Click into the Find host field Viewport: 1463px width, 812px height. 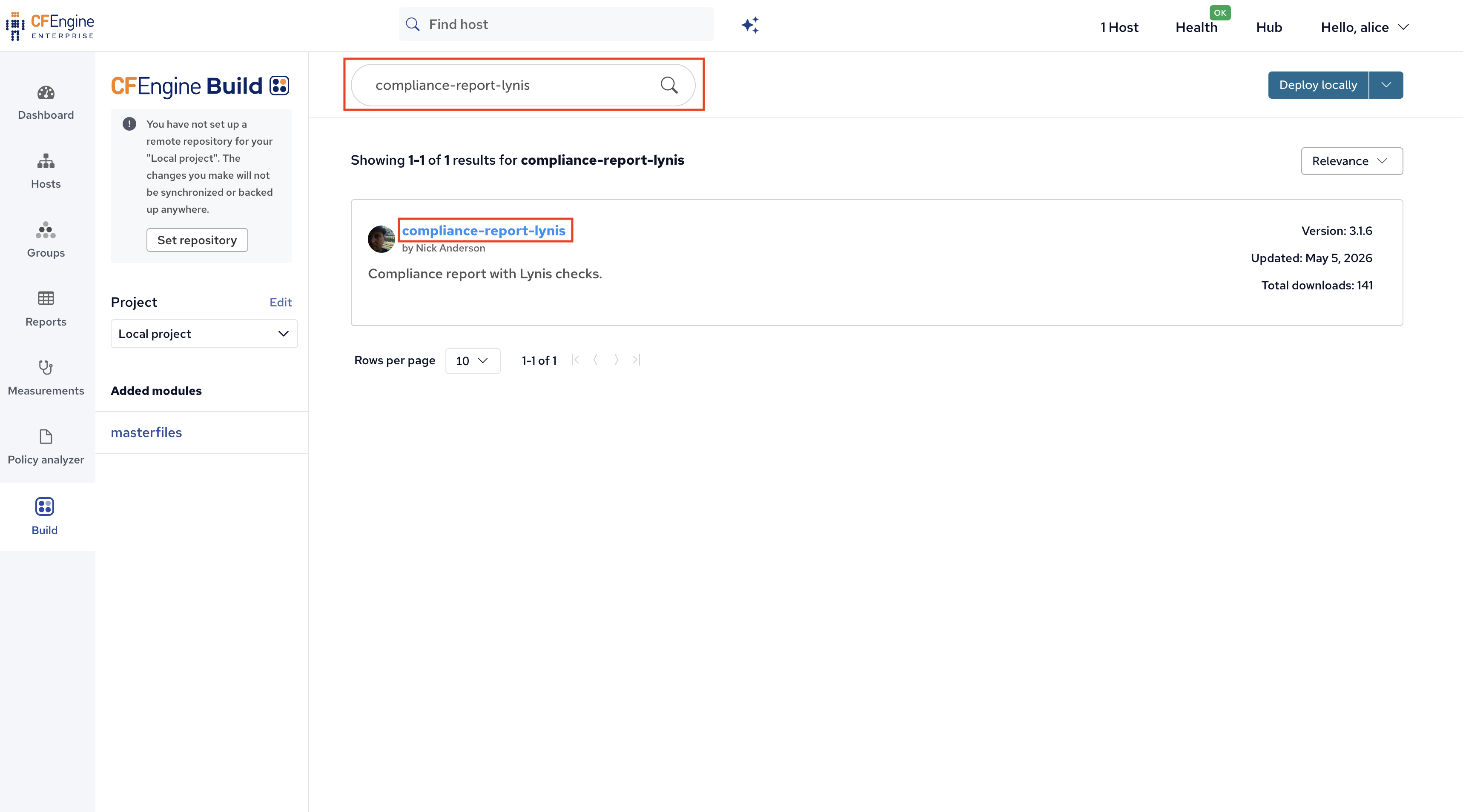click(557, 24)
